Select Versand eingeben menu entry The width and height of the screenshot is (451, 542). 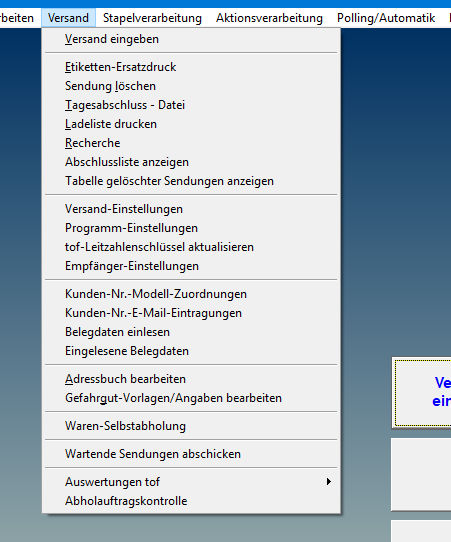[191, 39]
